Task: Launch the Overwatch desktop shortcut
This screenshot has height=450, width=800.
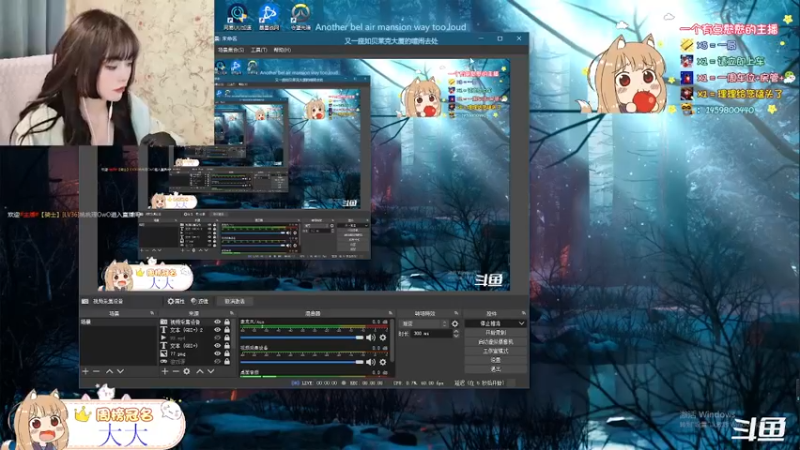Action: pos(301,16)
